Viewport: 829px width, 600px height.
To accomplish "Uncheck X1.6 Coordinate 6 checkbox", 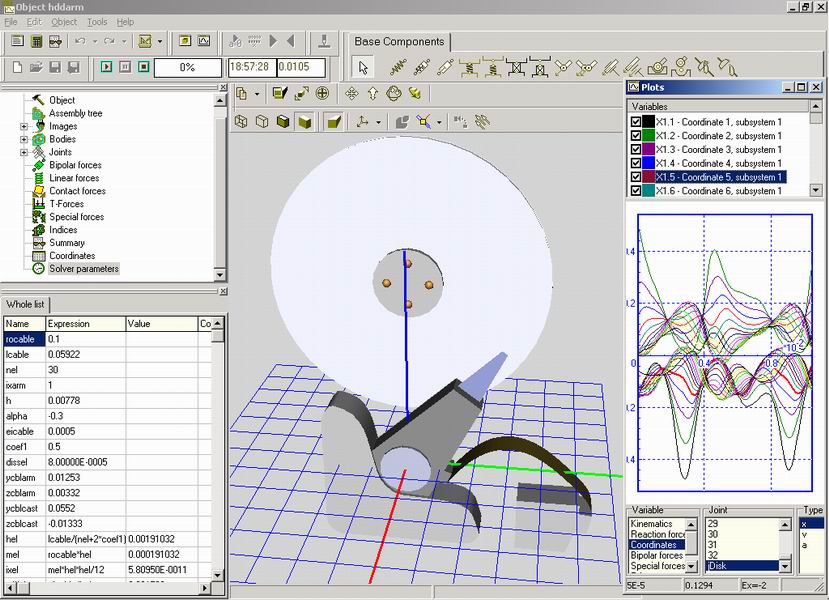I will [635, 190].
